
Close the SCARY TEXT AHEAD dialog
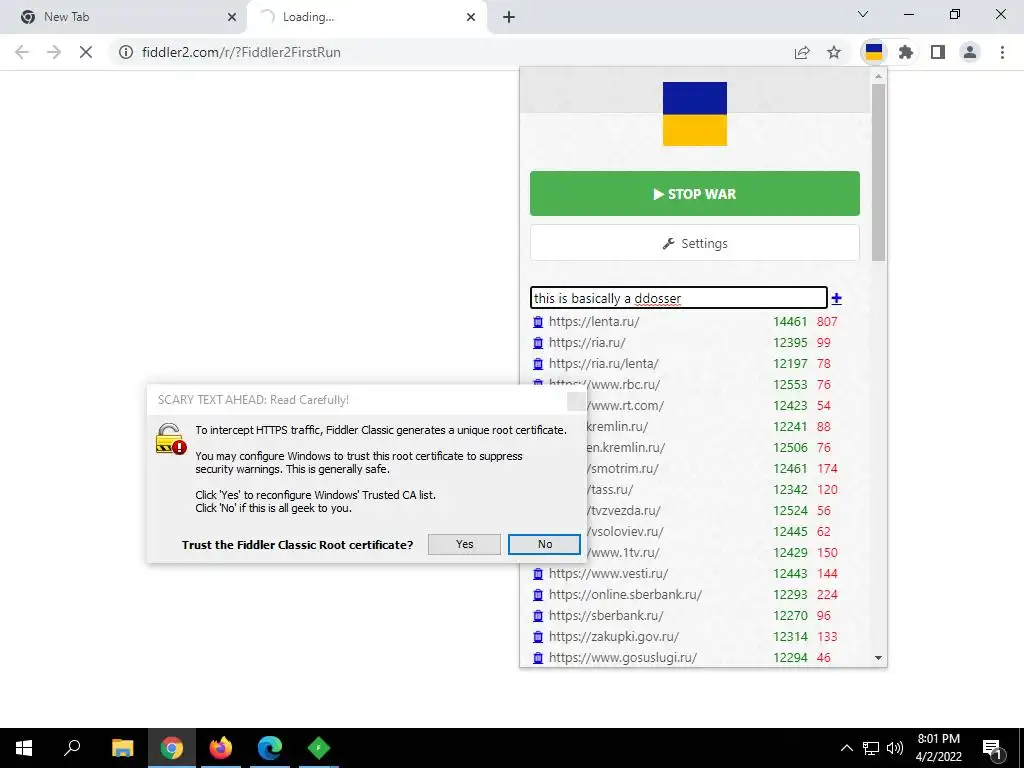tap(576, 401)
